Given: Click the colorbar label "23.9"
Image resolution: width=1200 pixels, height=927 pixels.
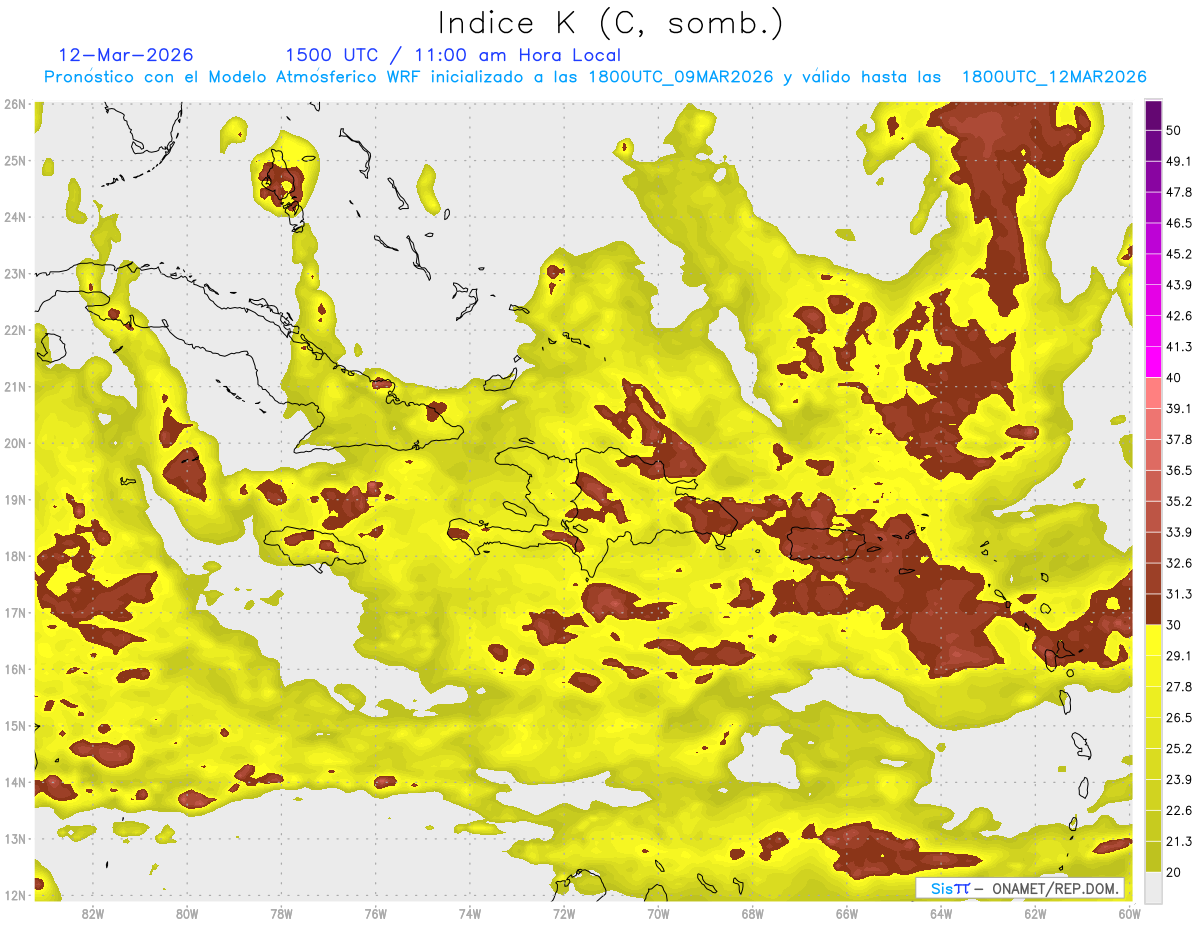Looking at the screenshot, I should (x=1179, y=779).
